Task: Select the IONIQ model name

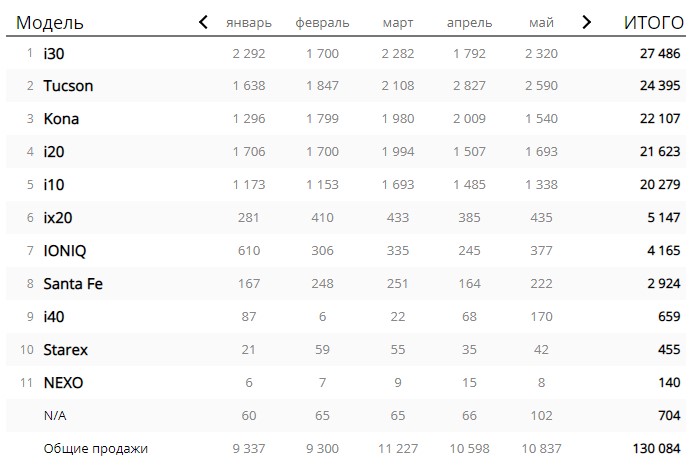Action: tap(65, 251)
